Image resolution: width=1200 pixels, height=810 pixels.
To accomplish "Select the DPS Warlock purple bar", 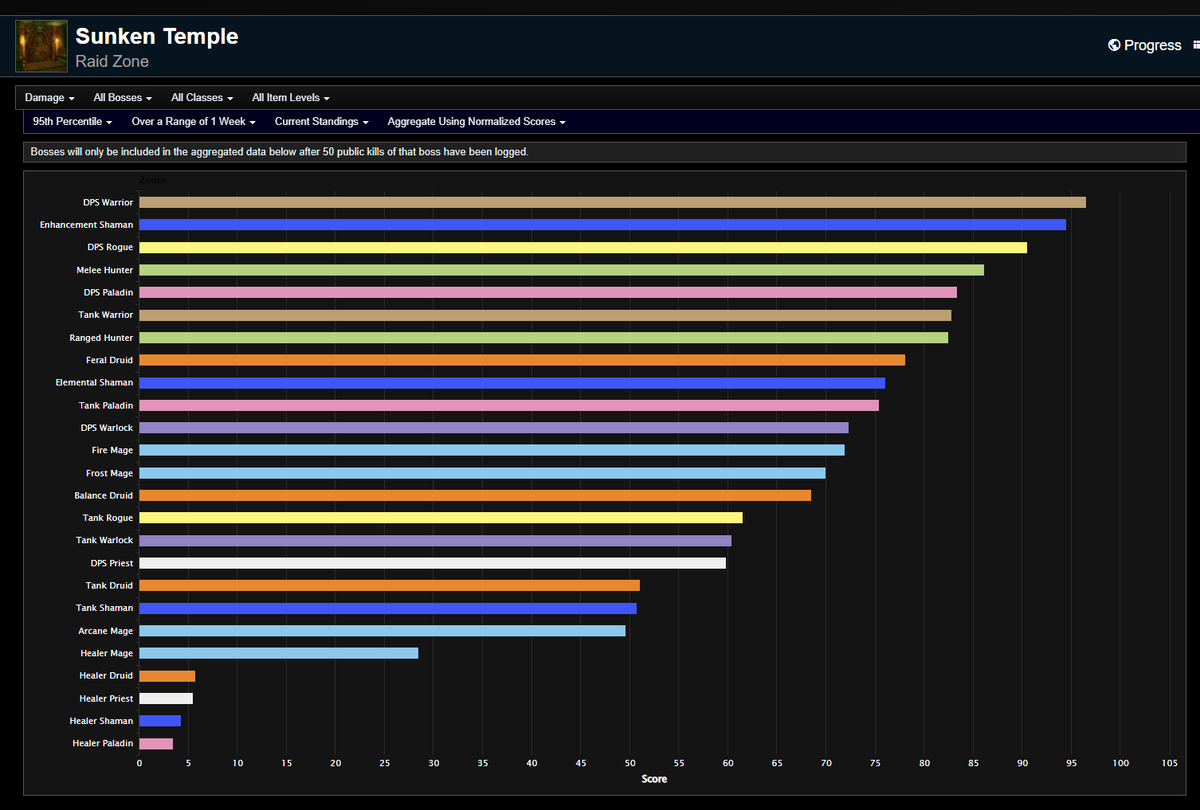I will (494, 428).
